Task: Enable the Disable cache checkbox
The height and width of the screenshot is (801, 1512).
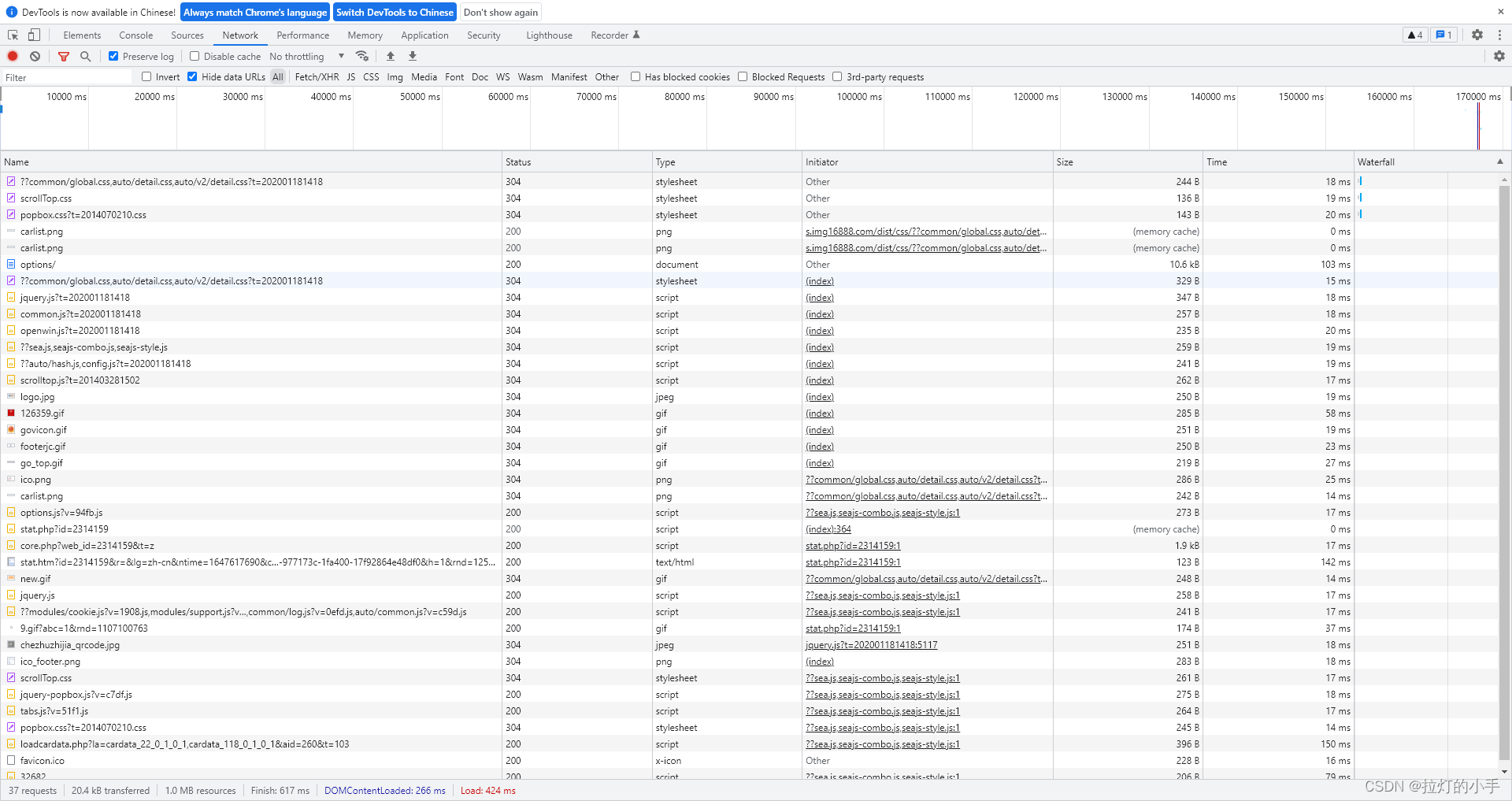Action: pos(195,56)
